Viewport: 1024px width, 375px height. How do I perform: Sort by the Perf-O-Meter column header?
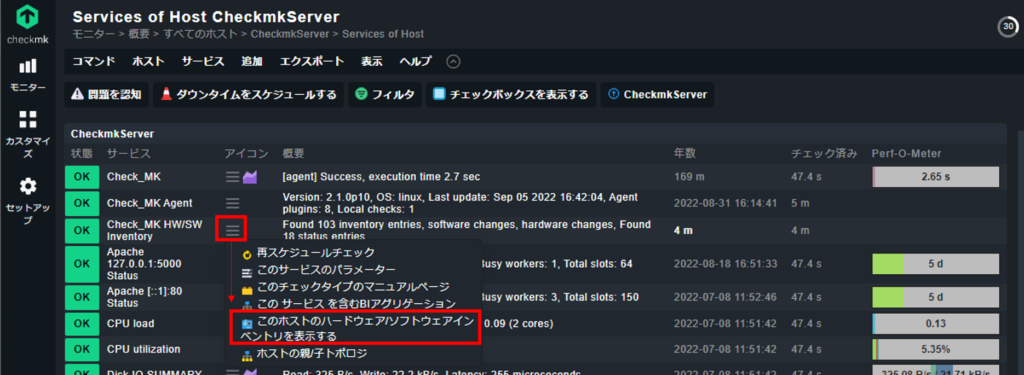click(906, 154)
